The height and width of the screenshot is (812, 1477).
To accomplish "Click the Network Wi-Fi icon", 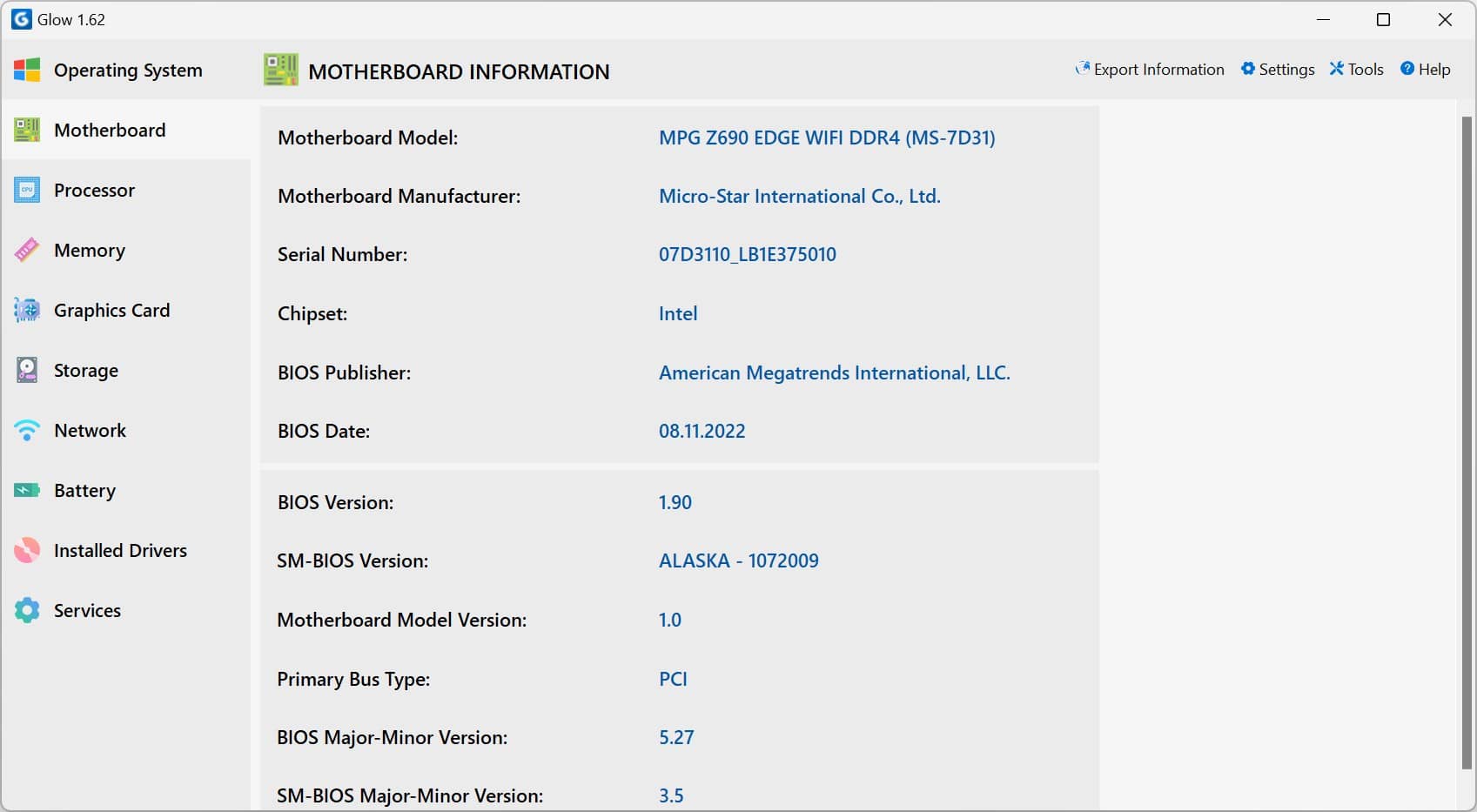I will click(27, 431).
